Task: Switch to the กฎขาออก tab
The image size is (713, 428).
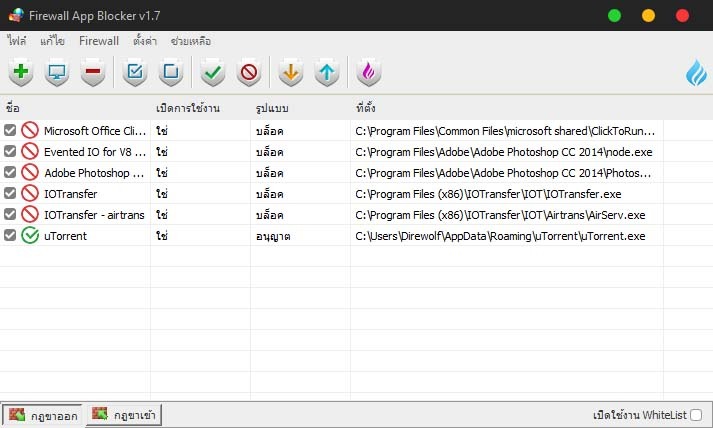Action: click(x=43, y=415)
